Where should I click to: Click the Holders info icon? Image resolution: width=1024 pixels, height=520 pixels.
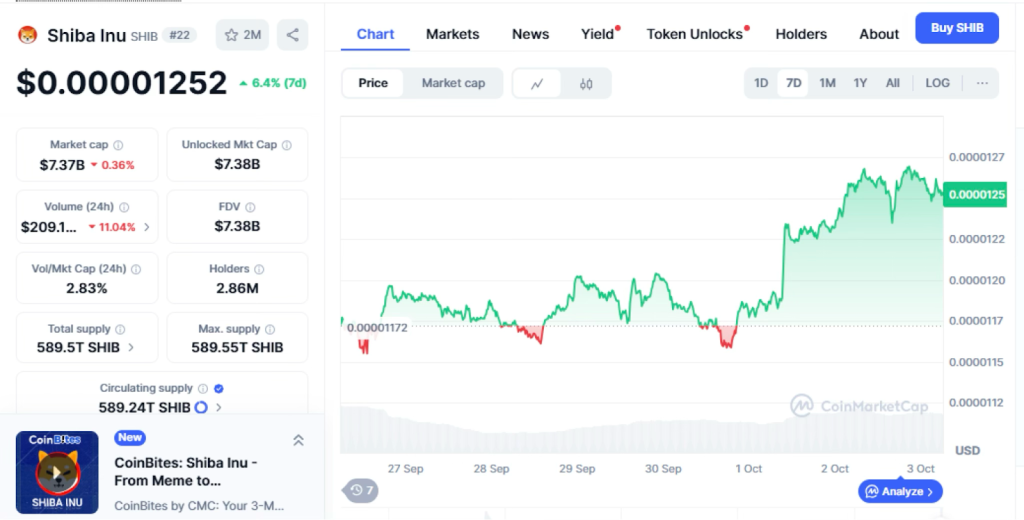click(x=259, y=269)
